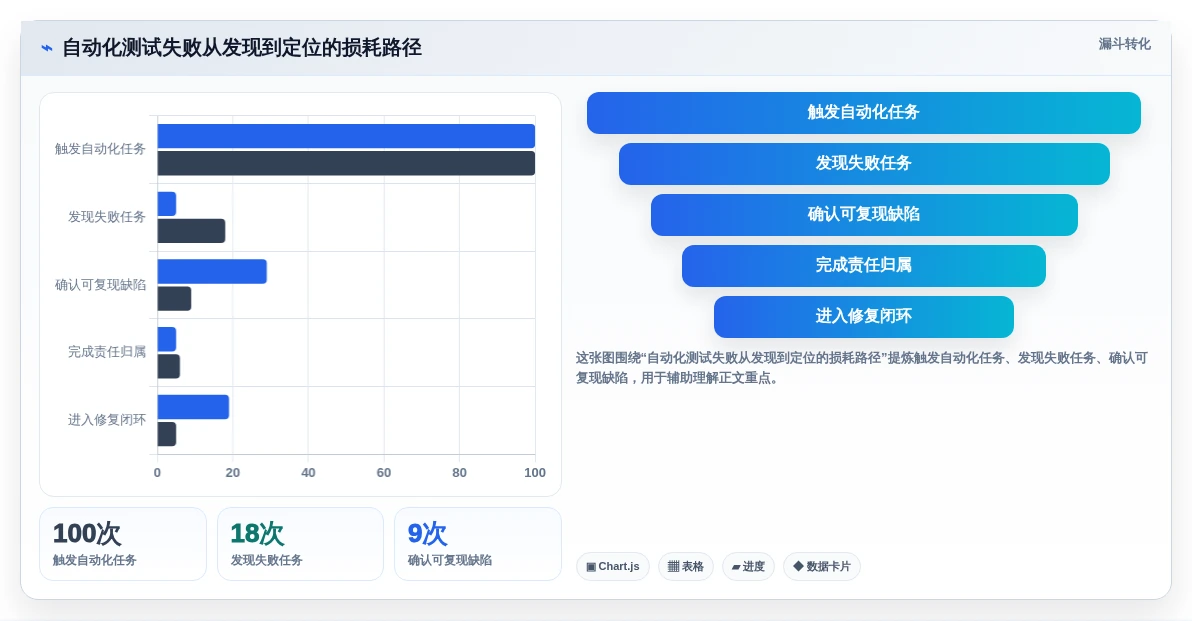Click the dark bar for 确认可复现缺陷

click(174, 299)
